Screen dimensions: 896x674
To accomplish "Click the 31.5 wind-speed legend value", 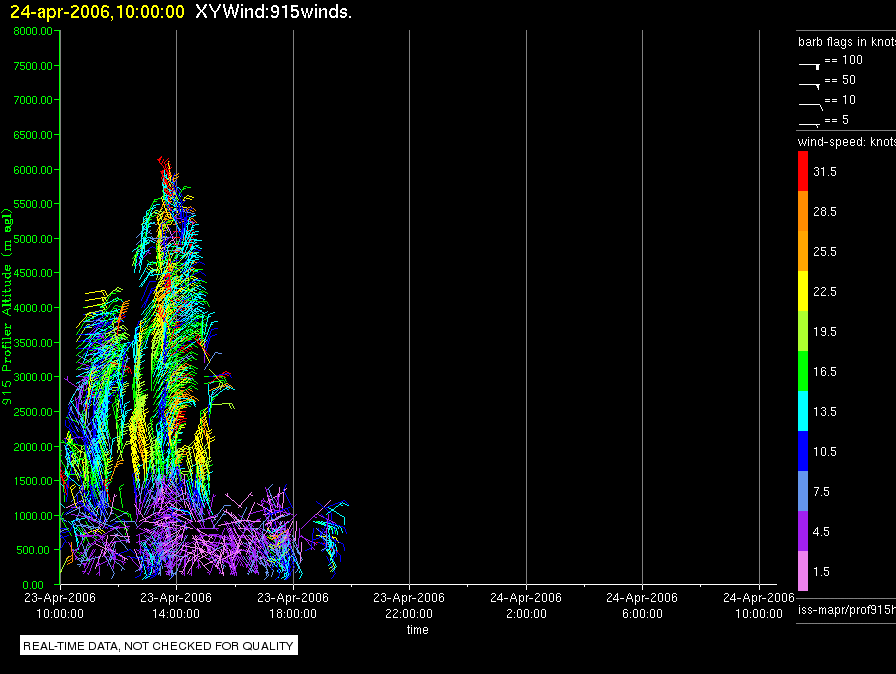I will tap(825, 171).
